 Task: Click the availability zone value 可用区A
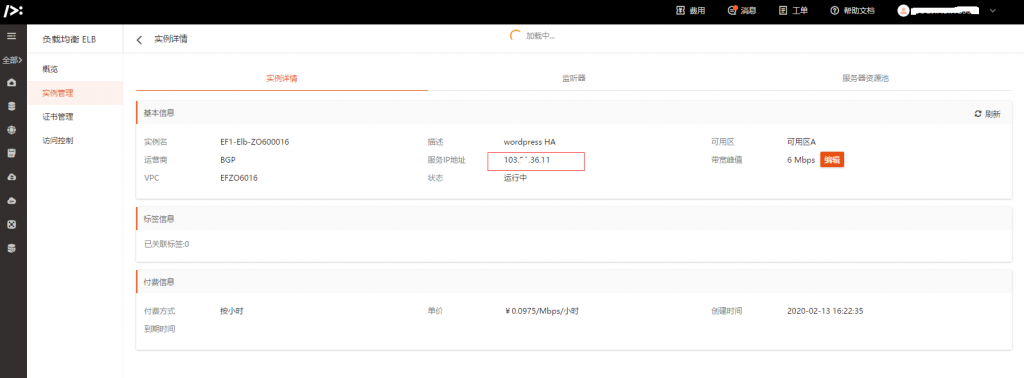[801, 142]
